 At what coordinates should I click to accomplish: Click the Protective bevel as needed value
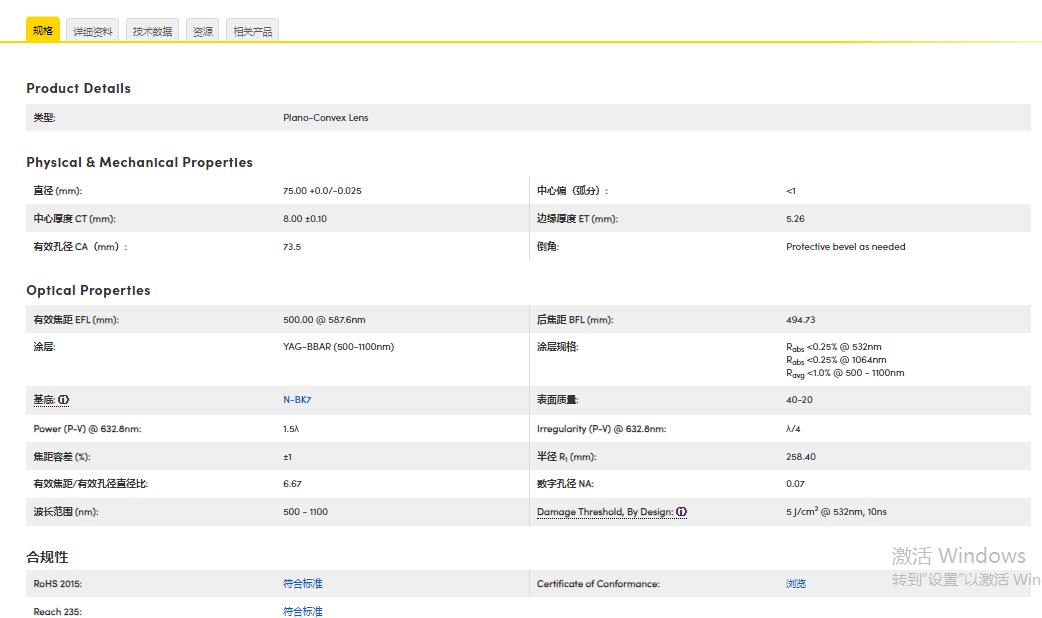[x=845, y=247]
